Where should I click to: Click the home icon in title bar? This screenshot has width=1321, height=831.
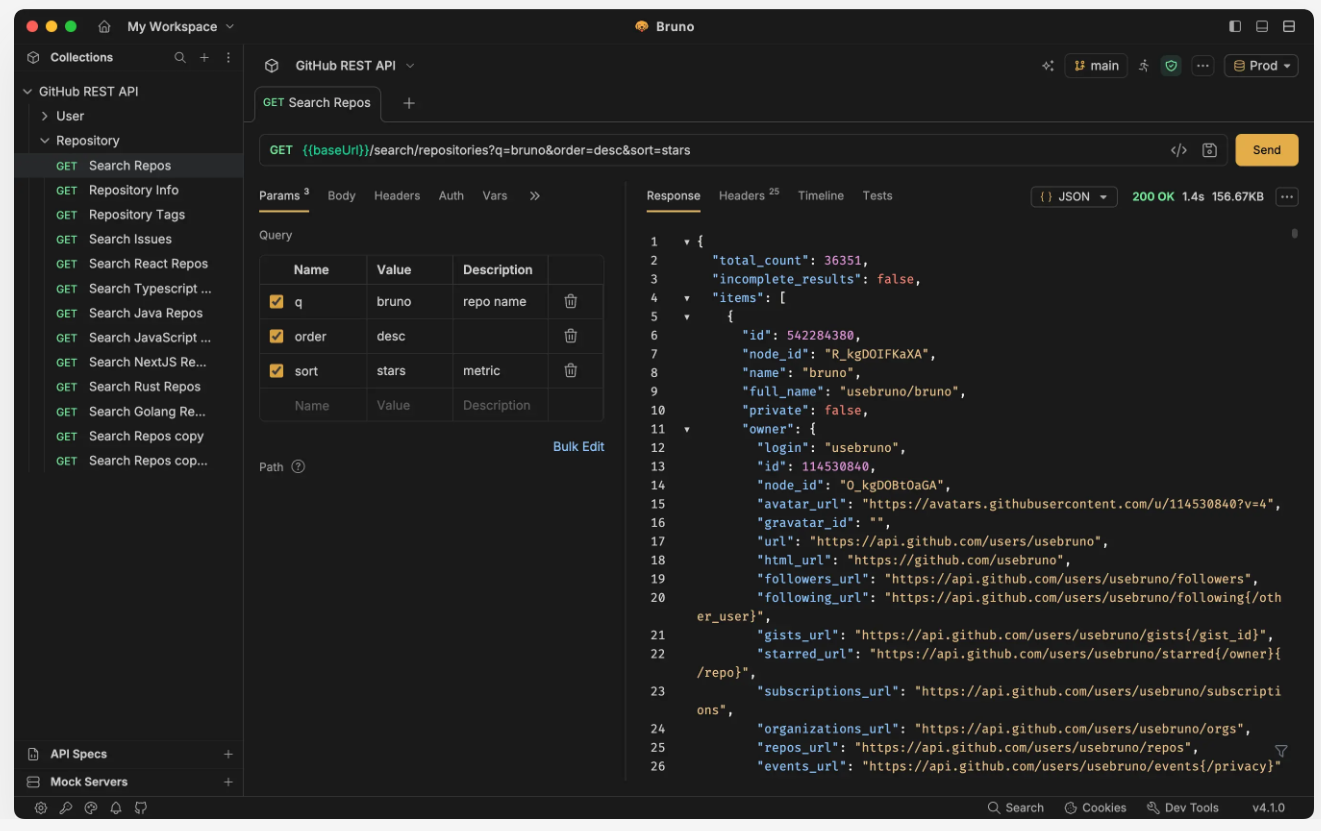(x=104, y=27)
